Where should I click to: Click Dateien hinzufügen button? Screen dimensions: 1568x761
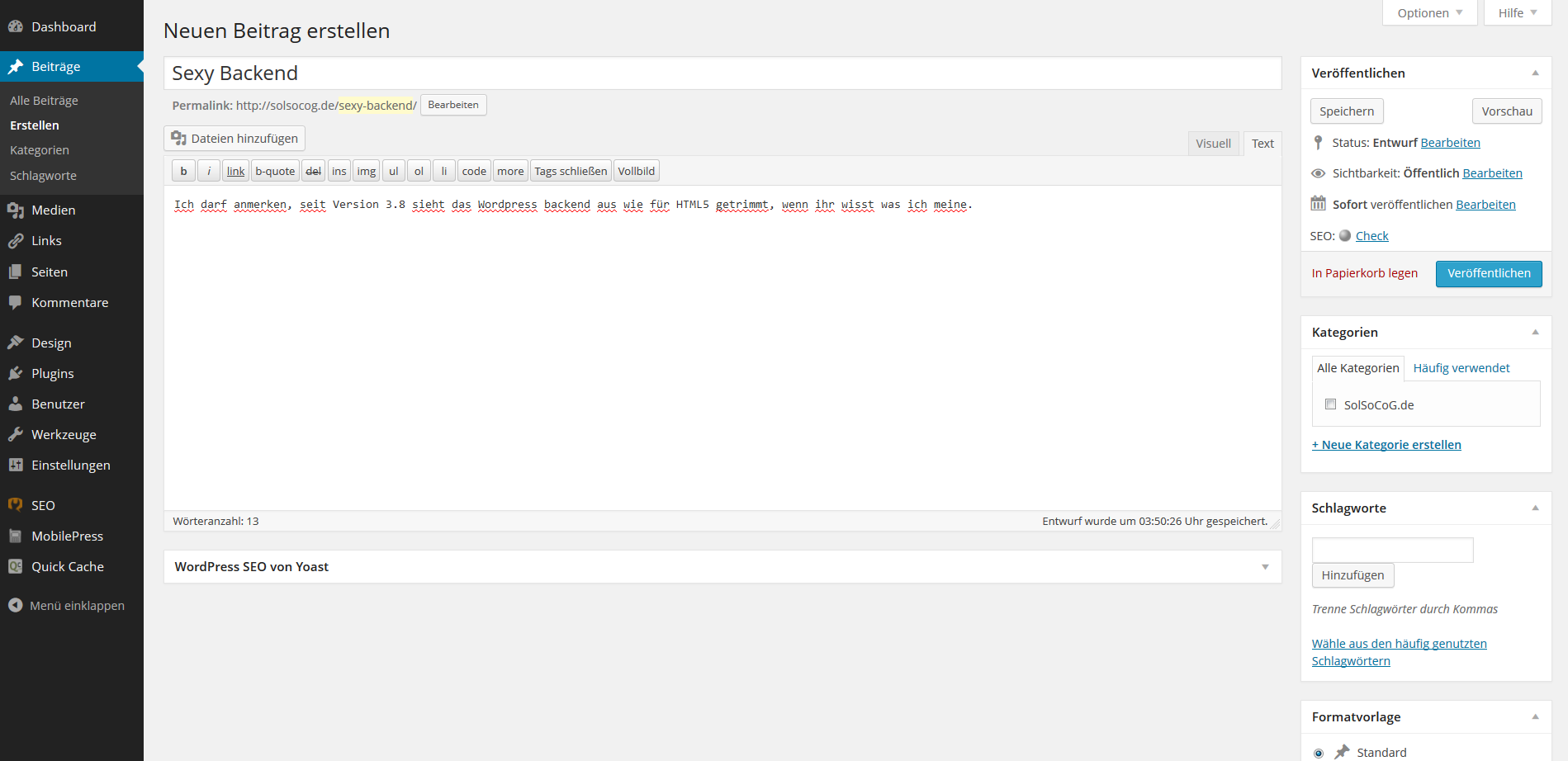234,139
